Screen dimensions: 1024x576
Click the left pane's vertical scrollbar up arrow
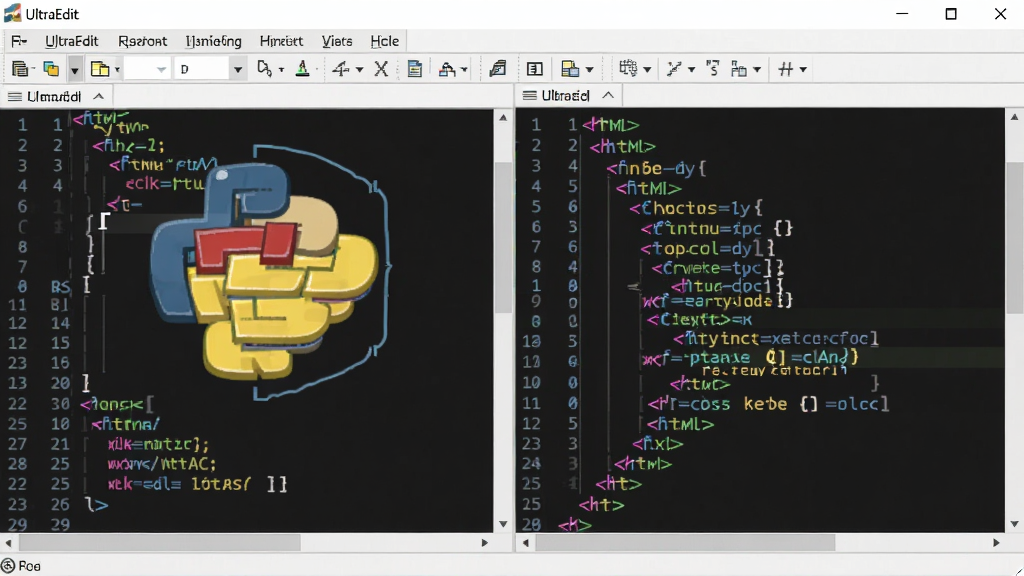(503, 118)
